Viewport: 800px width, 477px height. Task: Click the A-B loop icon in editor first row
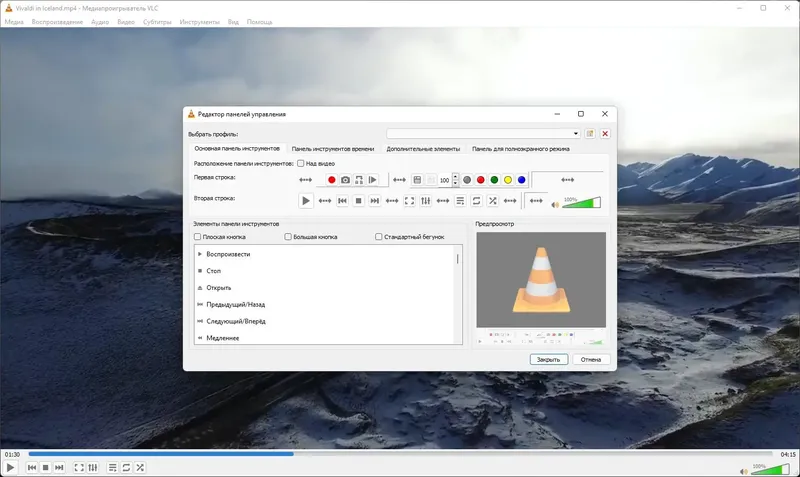click(359, 180)
